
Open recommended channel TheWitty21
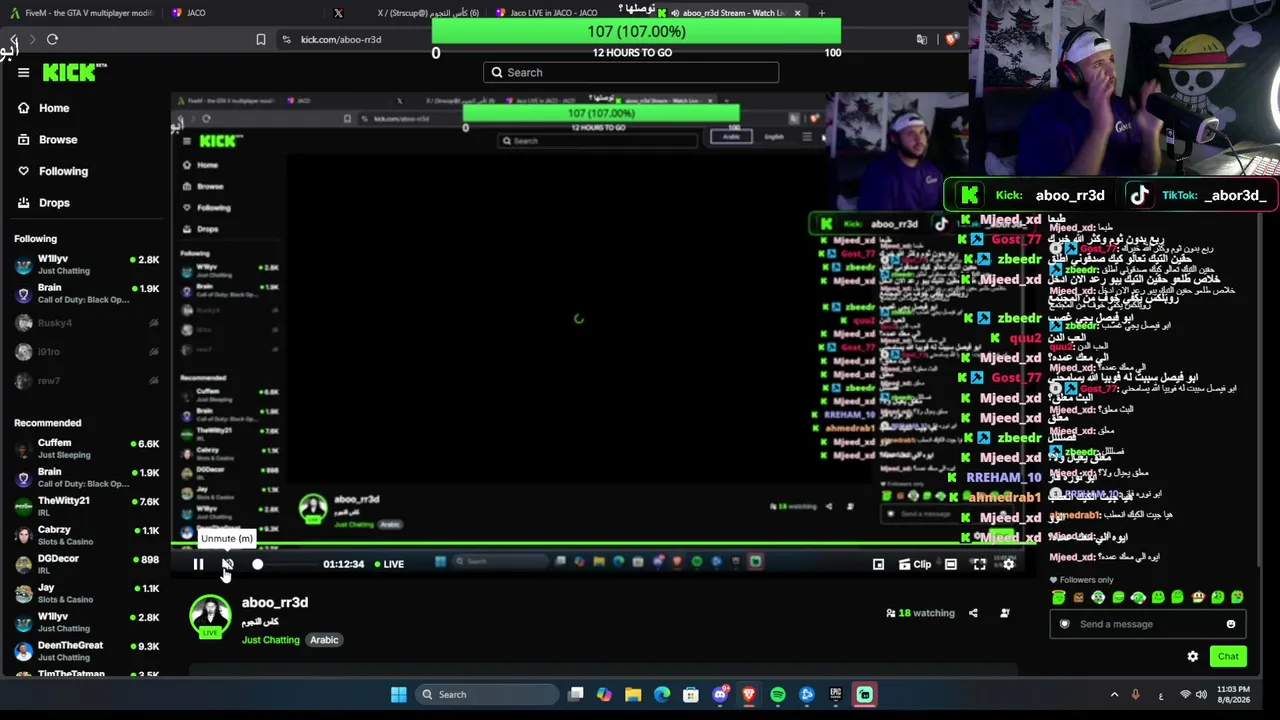(x=87, y=506)
